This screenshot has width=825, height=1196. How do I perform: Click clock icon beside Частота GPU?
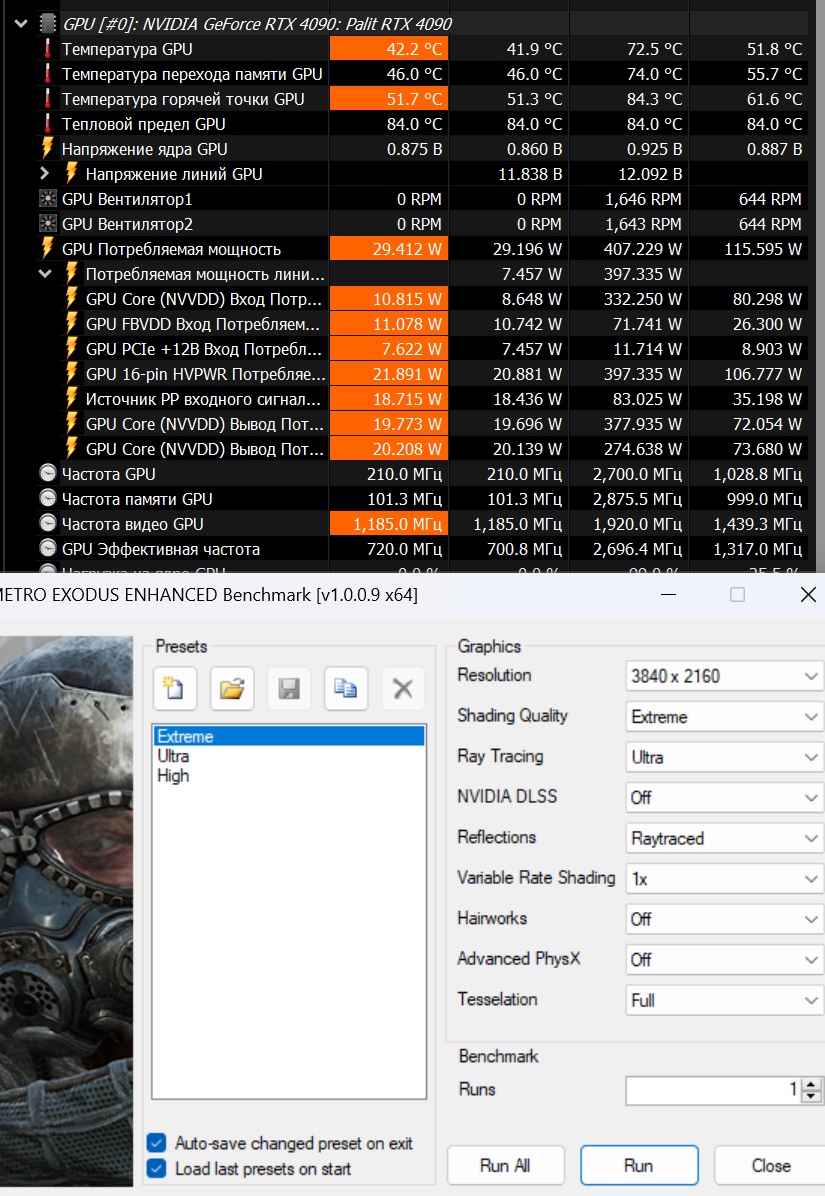(x=47, y=474)
